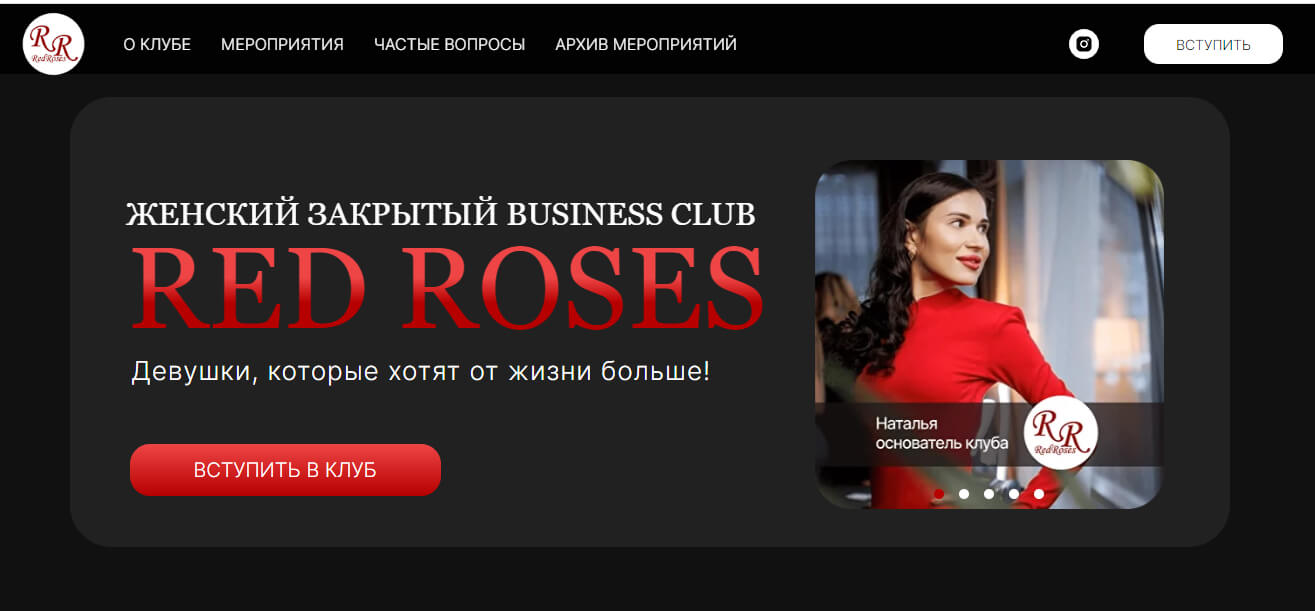Viewport: 1315px width, 611px height.
Task: Click the red ВСТУПИТЬ В КЛУБ button
Action: click(285, 470)
